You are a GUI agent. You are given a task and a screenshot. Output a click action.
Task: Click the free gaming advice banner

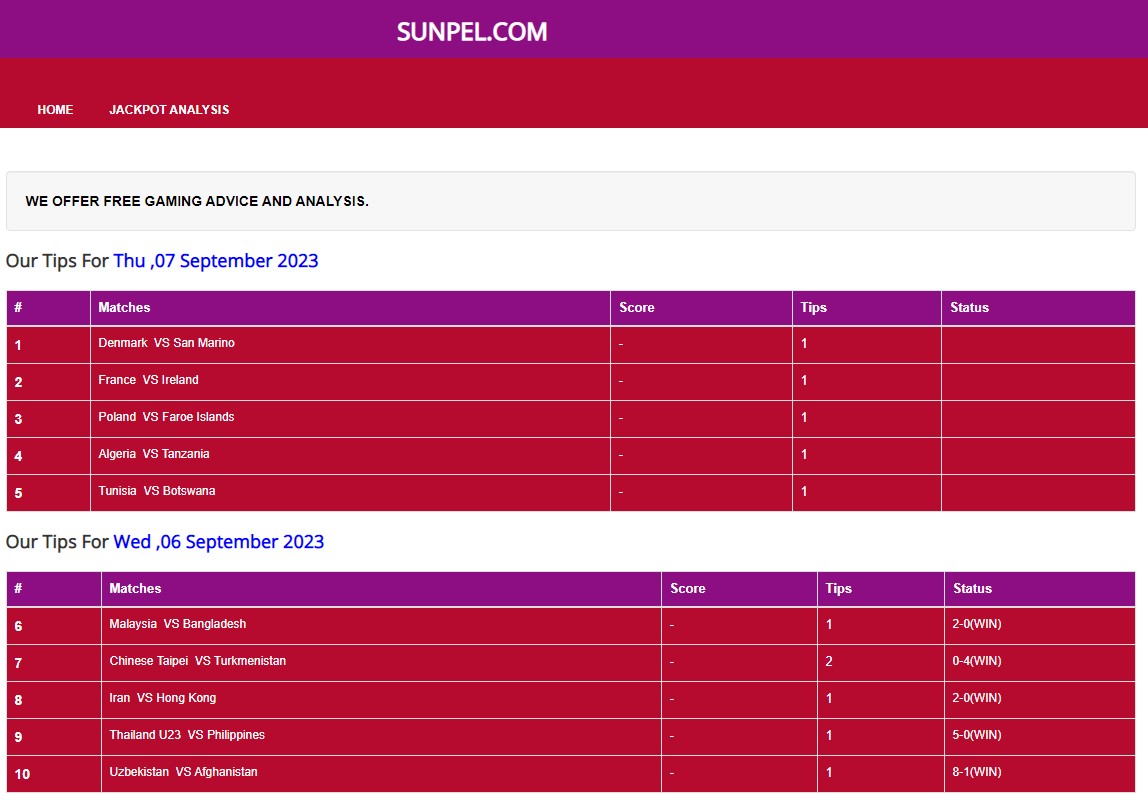coord(197,201)
